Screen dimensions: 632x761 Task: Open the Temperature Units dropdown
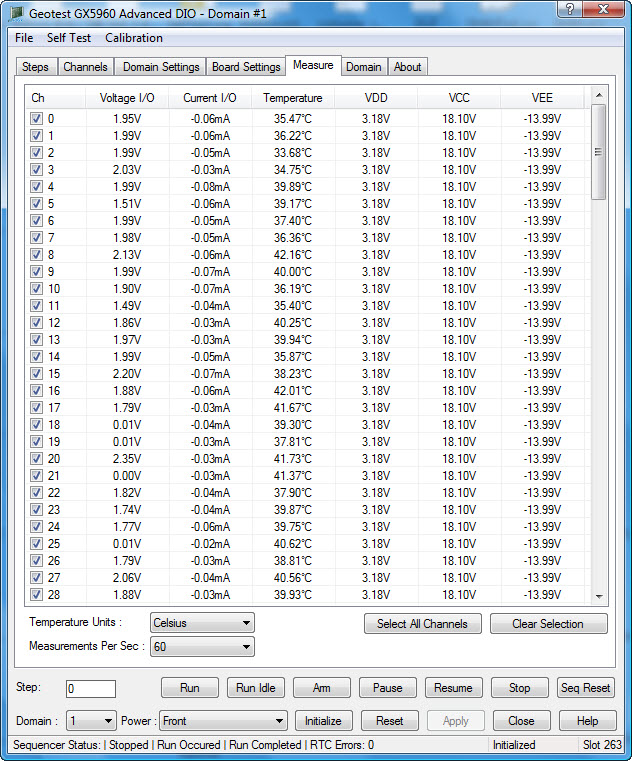click(x=202, y=623)
